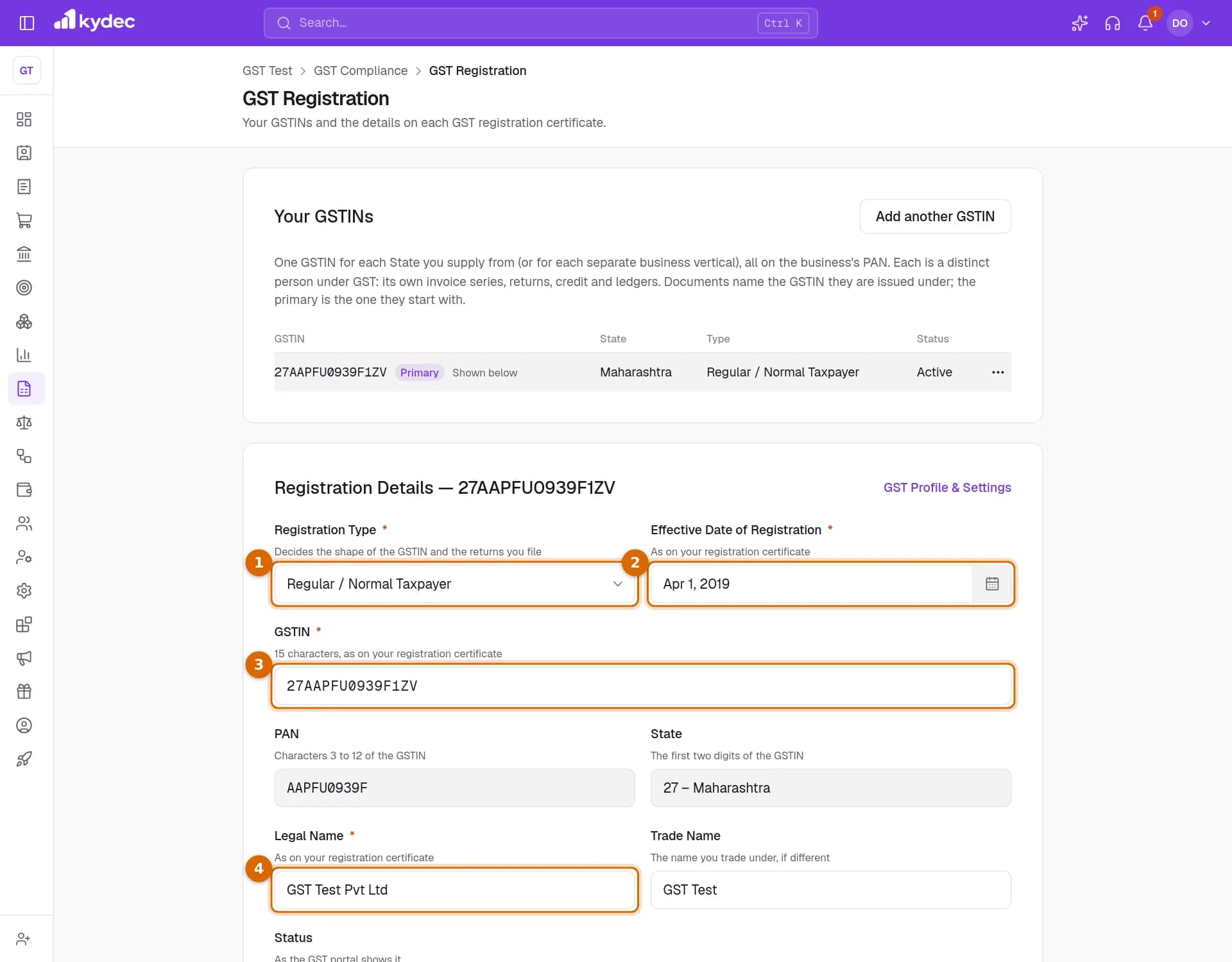Click the Add another GSTIN button
Image resolution: width=1232 pixels, height=962 pixels.
click(x=935, y=216)
